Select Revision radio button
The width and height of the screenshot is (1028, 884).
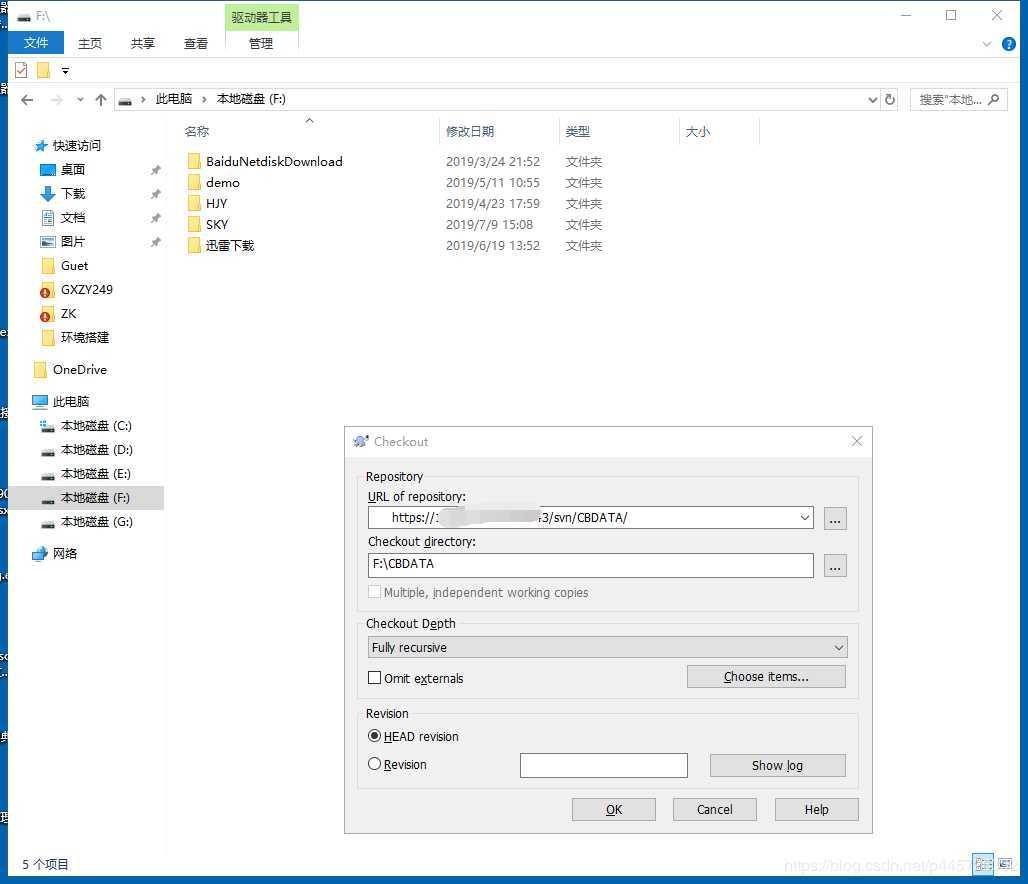374,763
